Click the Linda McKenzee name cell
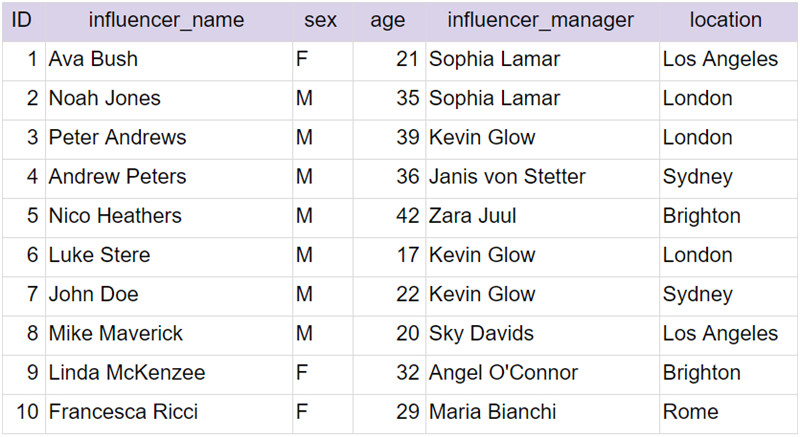 click(x=169, y=375)
